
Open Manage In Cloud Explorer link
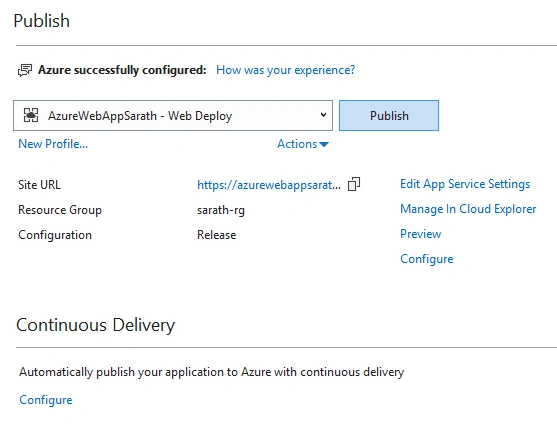(468, 209)
